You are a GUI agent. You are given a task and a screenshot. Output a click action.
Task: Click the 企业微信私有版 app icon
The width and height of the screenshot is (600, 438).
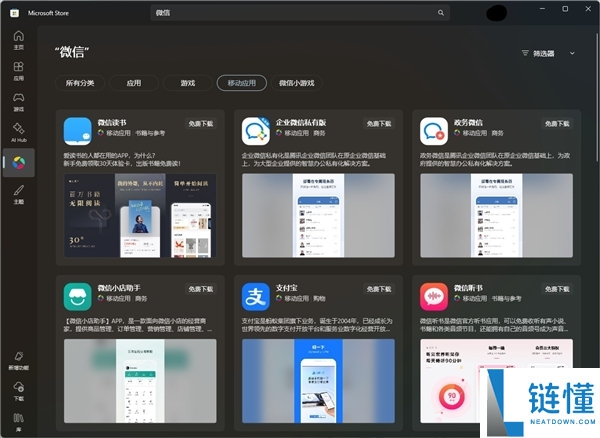tap(256, 131)
